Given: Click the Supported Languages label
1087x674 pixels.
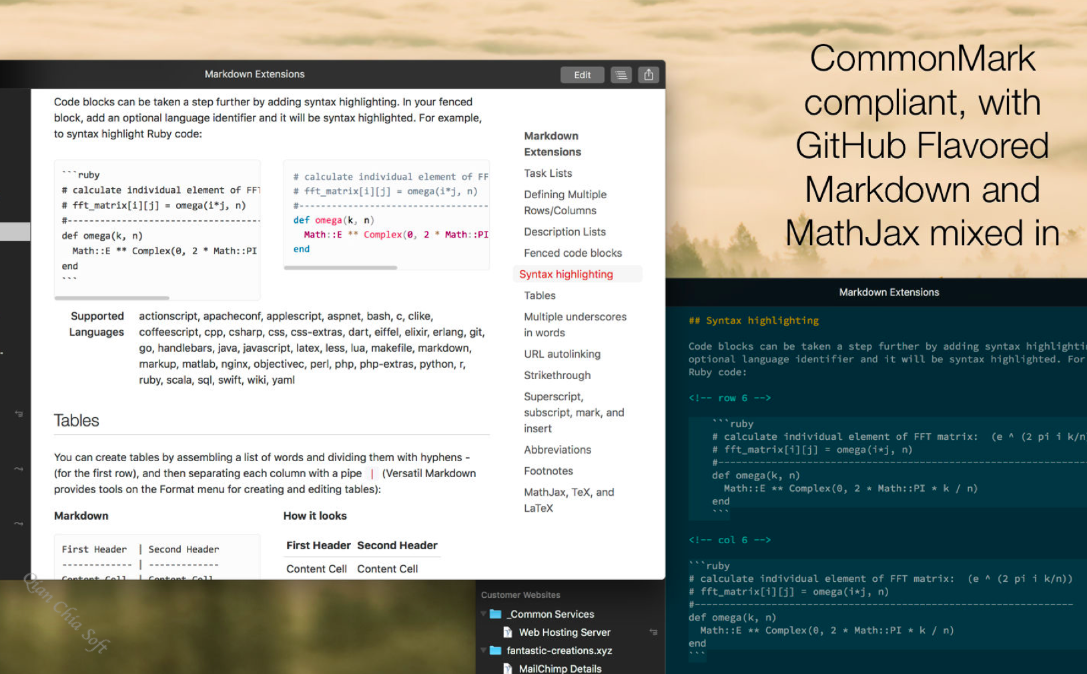Looking at the screenshot, I should [96, 324].
